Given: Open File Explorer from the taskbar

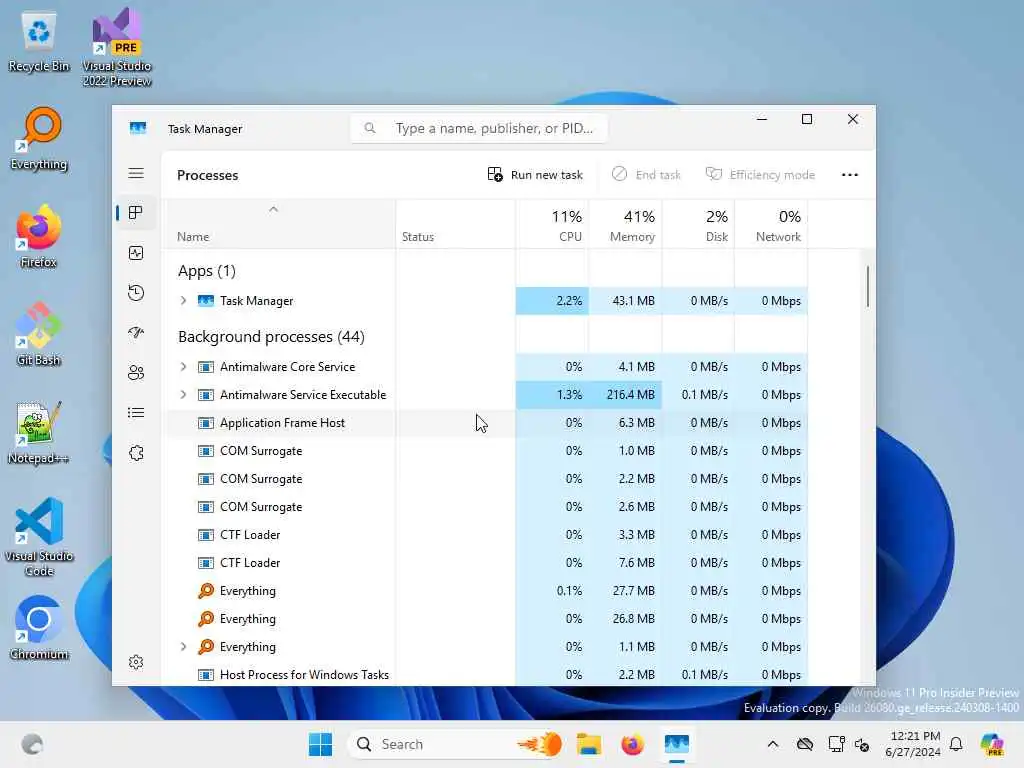Looking at the screenshot, I should pos(588,744).
